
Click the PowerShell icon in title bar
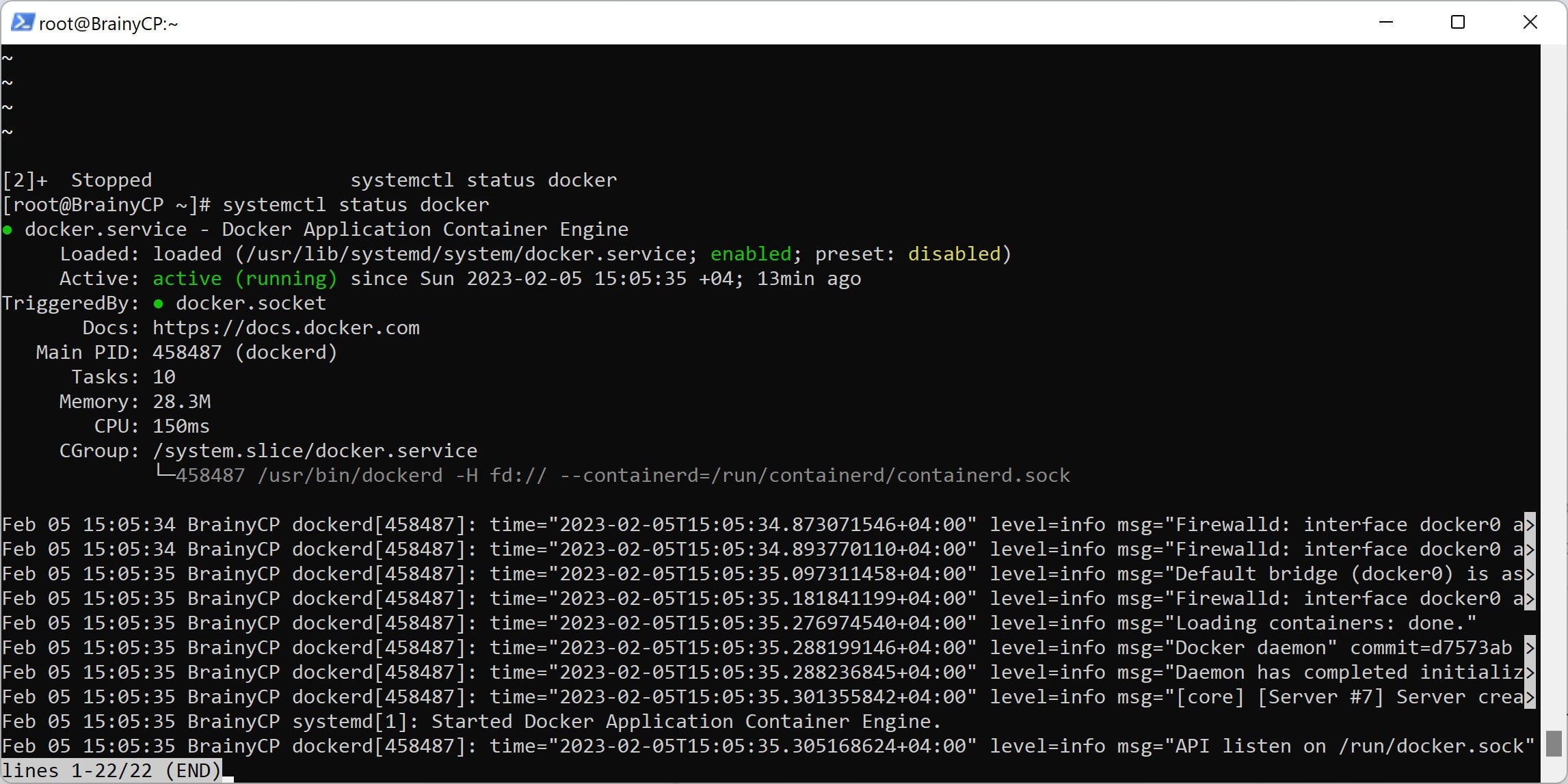(x=22, y=23)
